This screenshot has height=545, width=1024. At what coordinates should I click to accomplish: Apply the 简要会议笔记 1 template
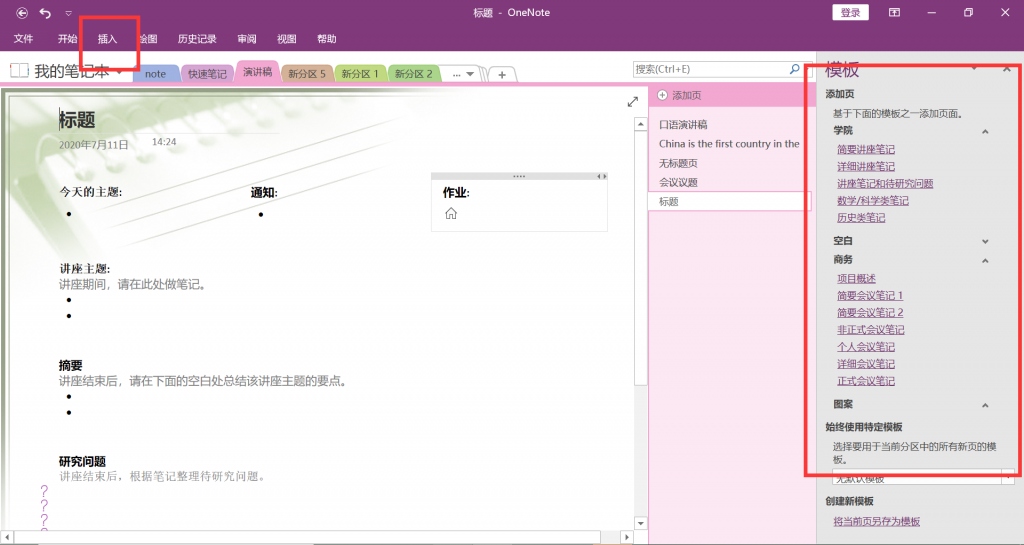click(x=870, y=296)
